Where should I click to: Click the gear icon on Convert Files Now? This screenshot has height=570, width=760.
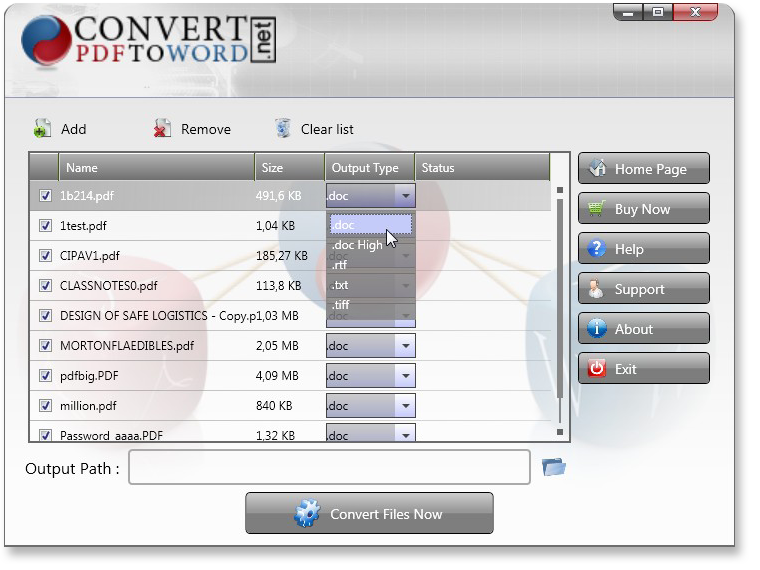tap(307, 513)
